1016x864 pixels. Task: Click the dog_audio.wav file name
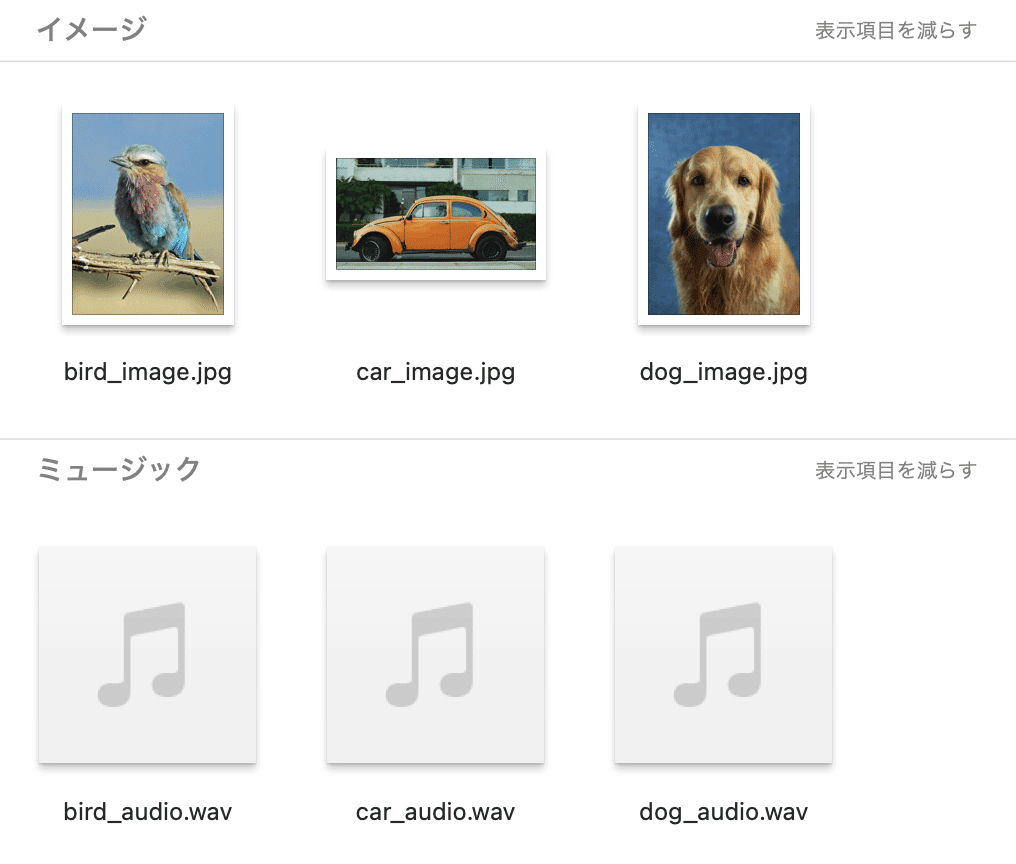point(724,812)
